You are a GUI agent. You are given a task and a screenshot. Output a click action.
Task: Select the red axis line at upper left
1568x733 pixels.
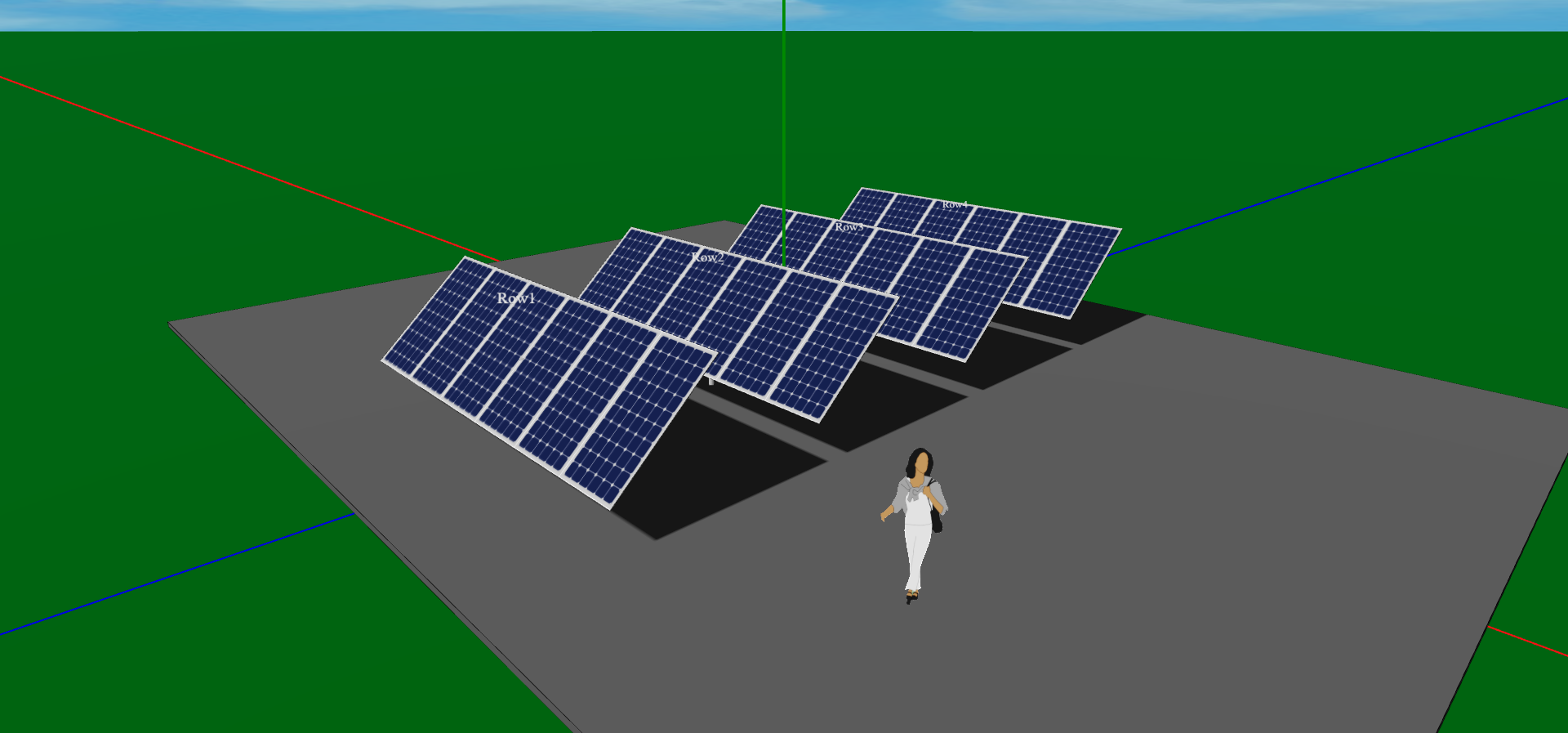click(x=245, y=167)
